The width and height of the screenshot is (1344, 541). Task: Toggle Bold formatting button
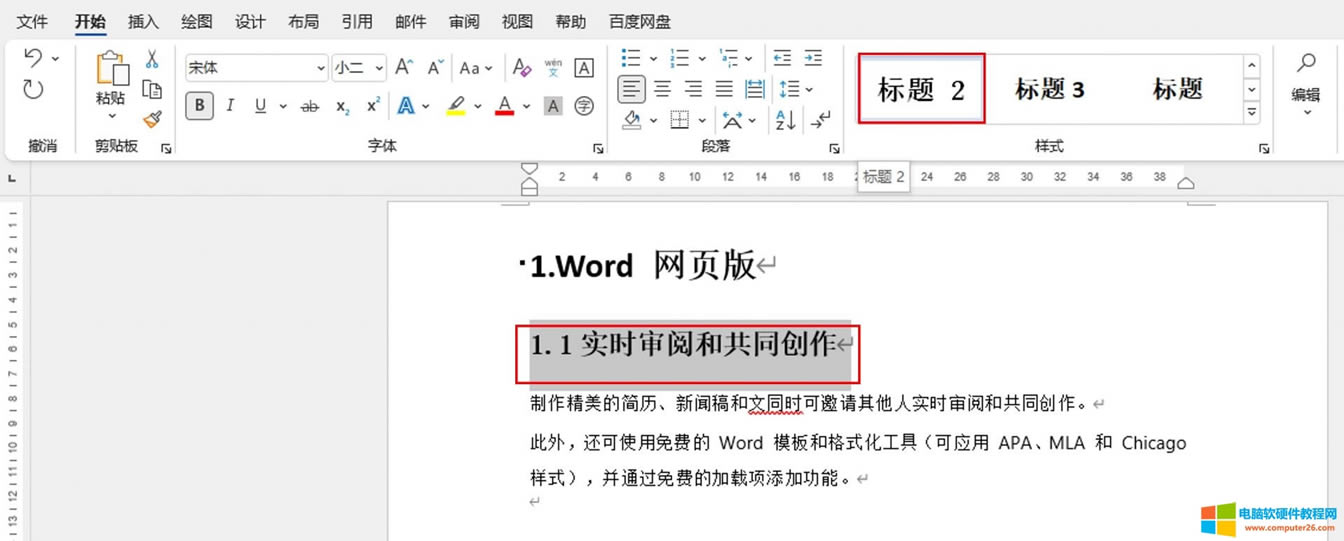199,106
